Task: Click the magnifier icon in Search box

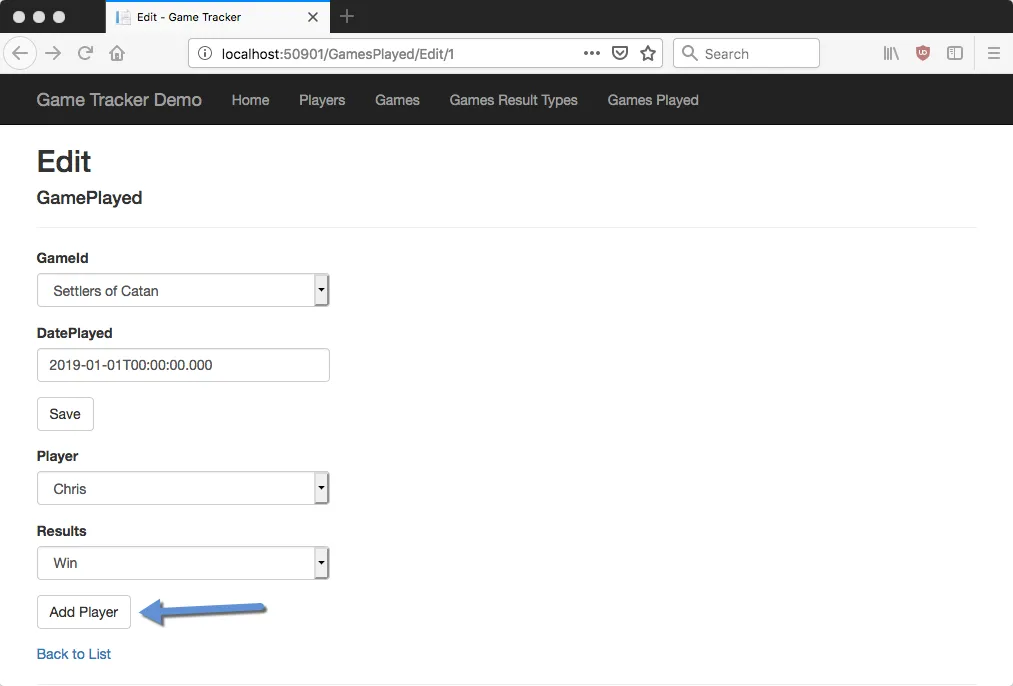Action: (x=689, y=53)
